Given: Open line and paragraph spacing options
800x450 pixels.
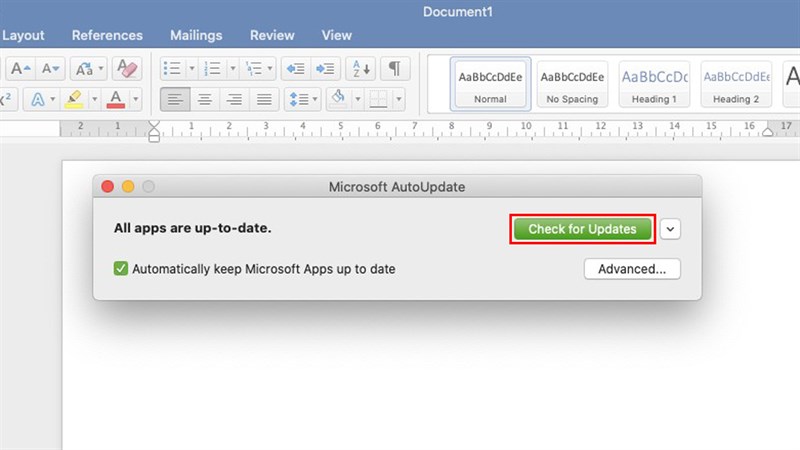Looking at the screenshot, I should [x=303, y=99].
